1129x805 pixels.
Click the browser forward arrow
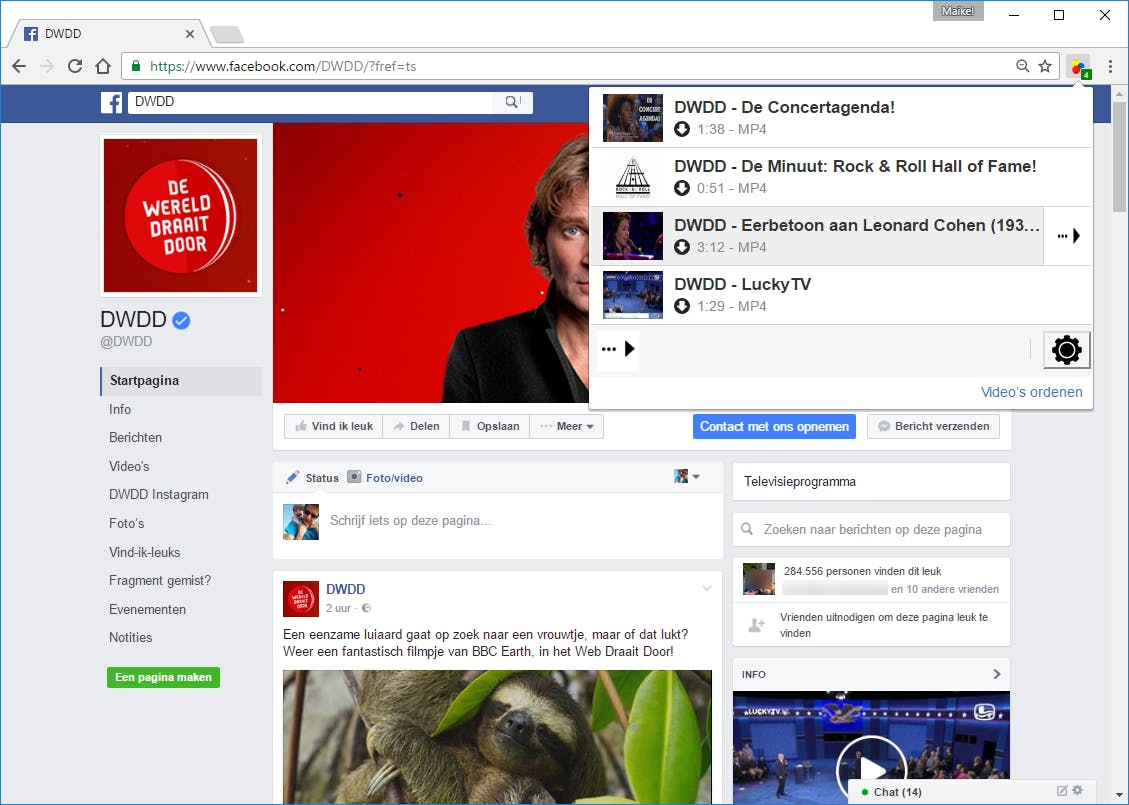click(x=47, y=66)
